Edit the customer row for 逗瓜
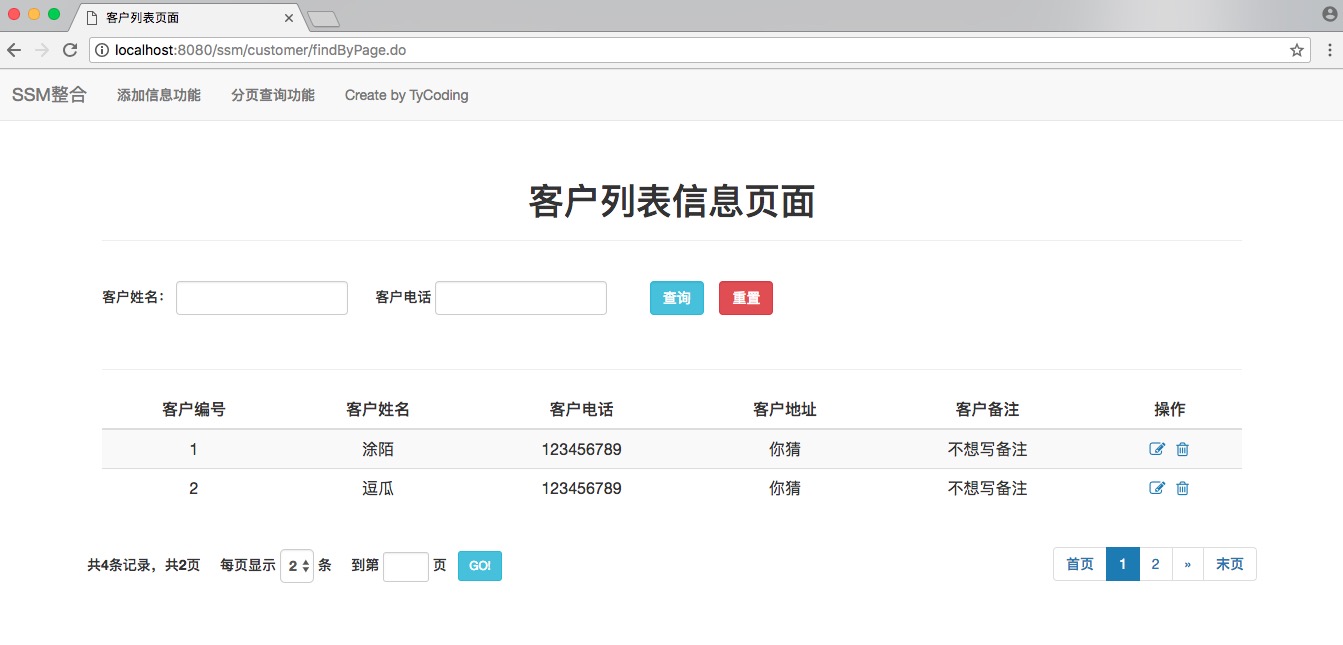 click(1157, 488)
